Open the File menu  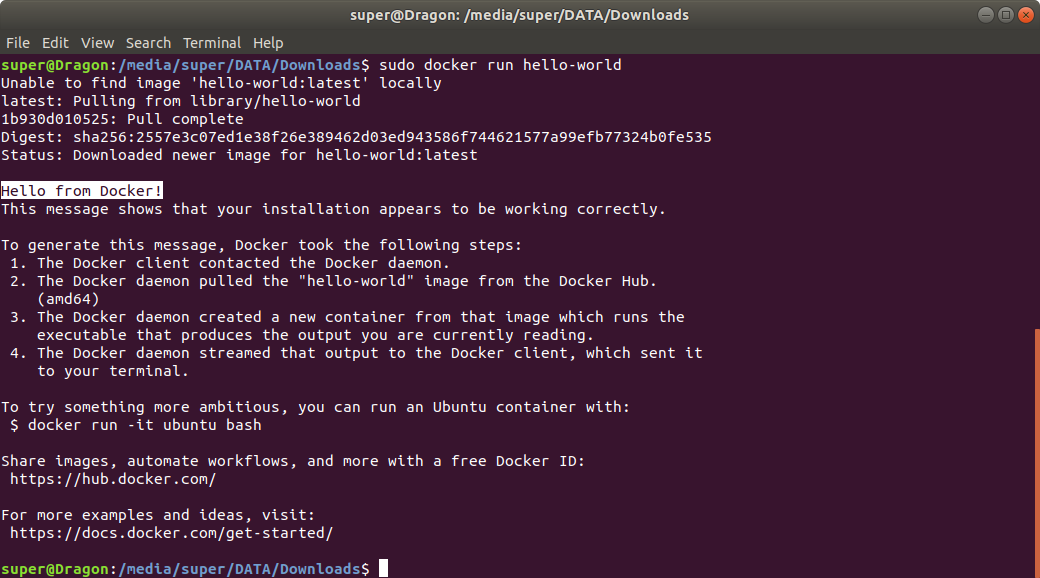click(x=18, y=42)
